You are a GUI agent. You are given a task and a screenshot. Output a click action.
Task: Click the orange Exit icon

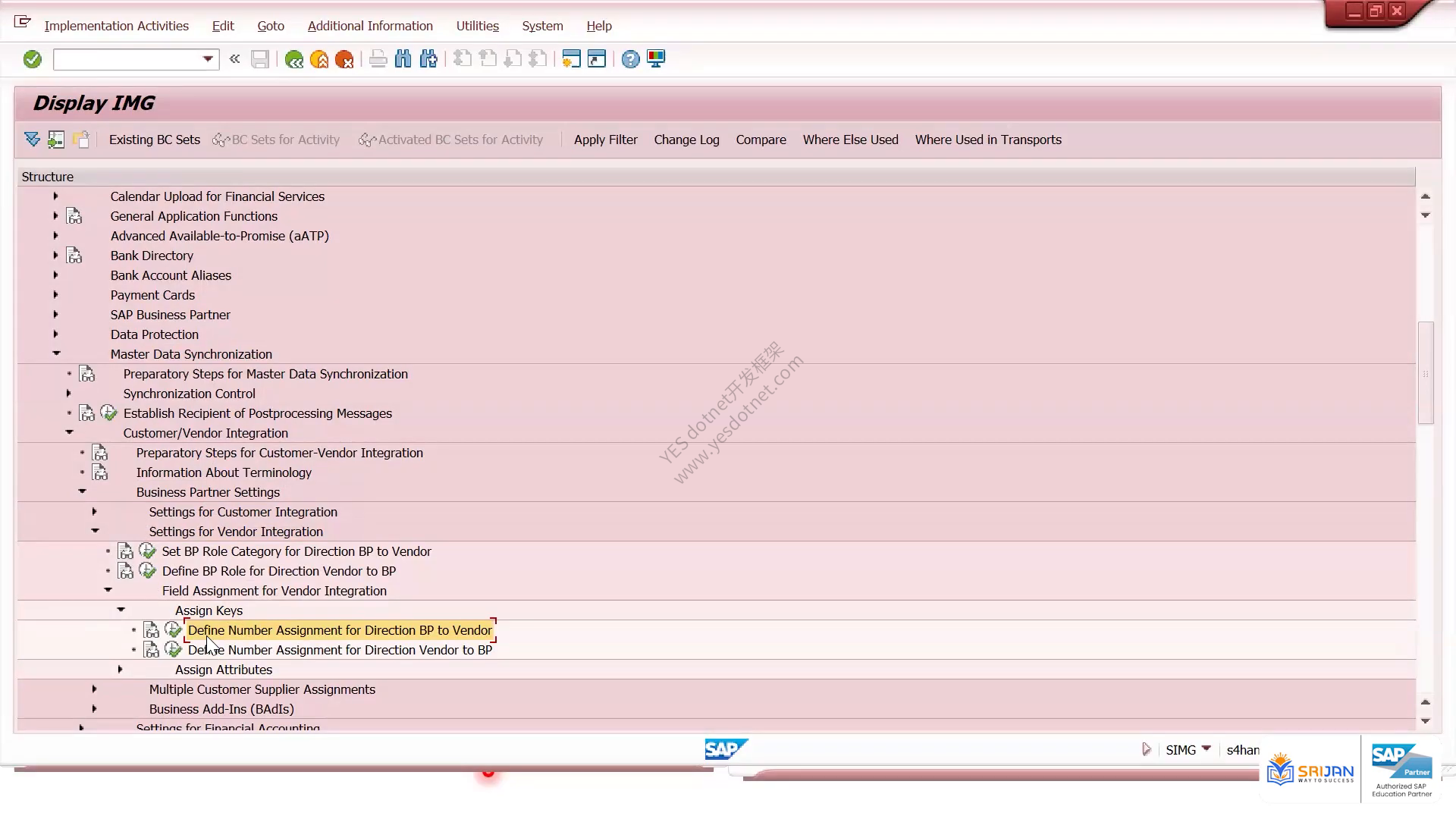319,59
